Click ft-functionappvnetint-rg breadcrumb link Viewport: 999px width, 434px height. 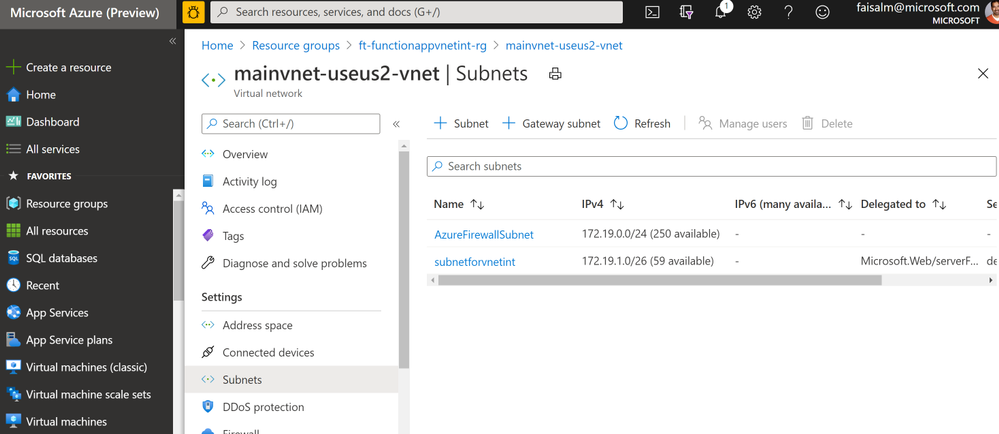pyautogui.click(x=422, y=46)
